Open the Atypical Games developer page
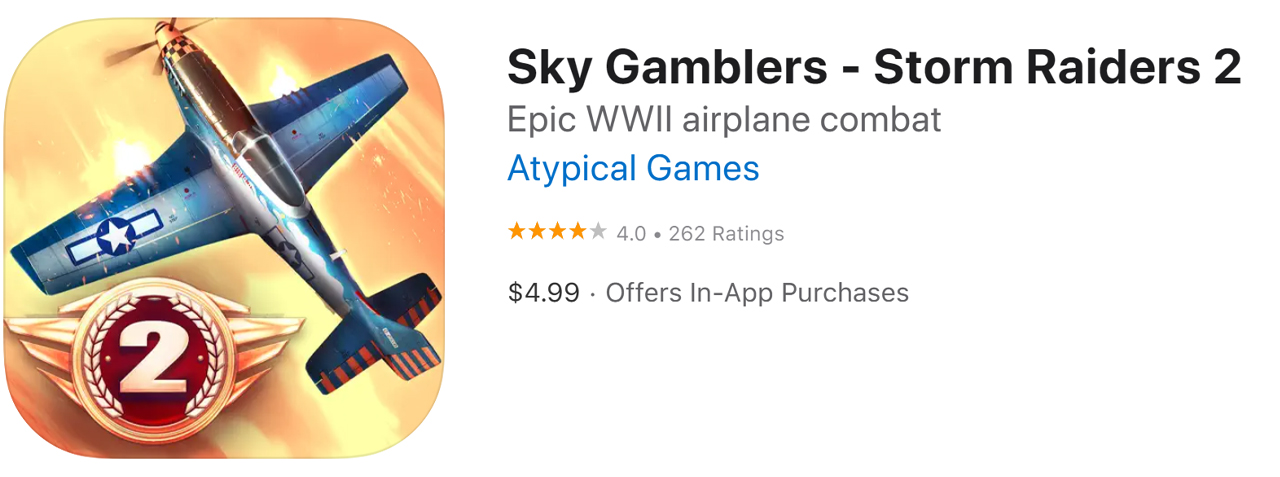Viewport: 1280px width, 477px height. point(633,168)
